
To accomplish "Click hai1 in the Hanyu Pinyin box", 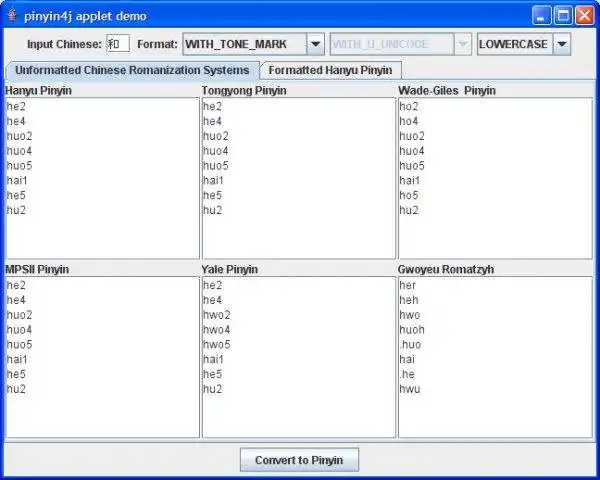I will point(17,180).
